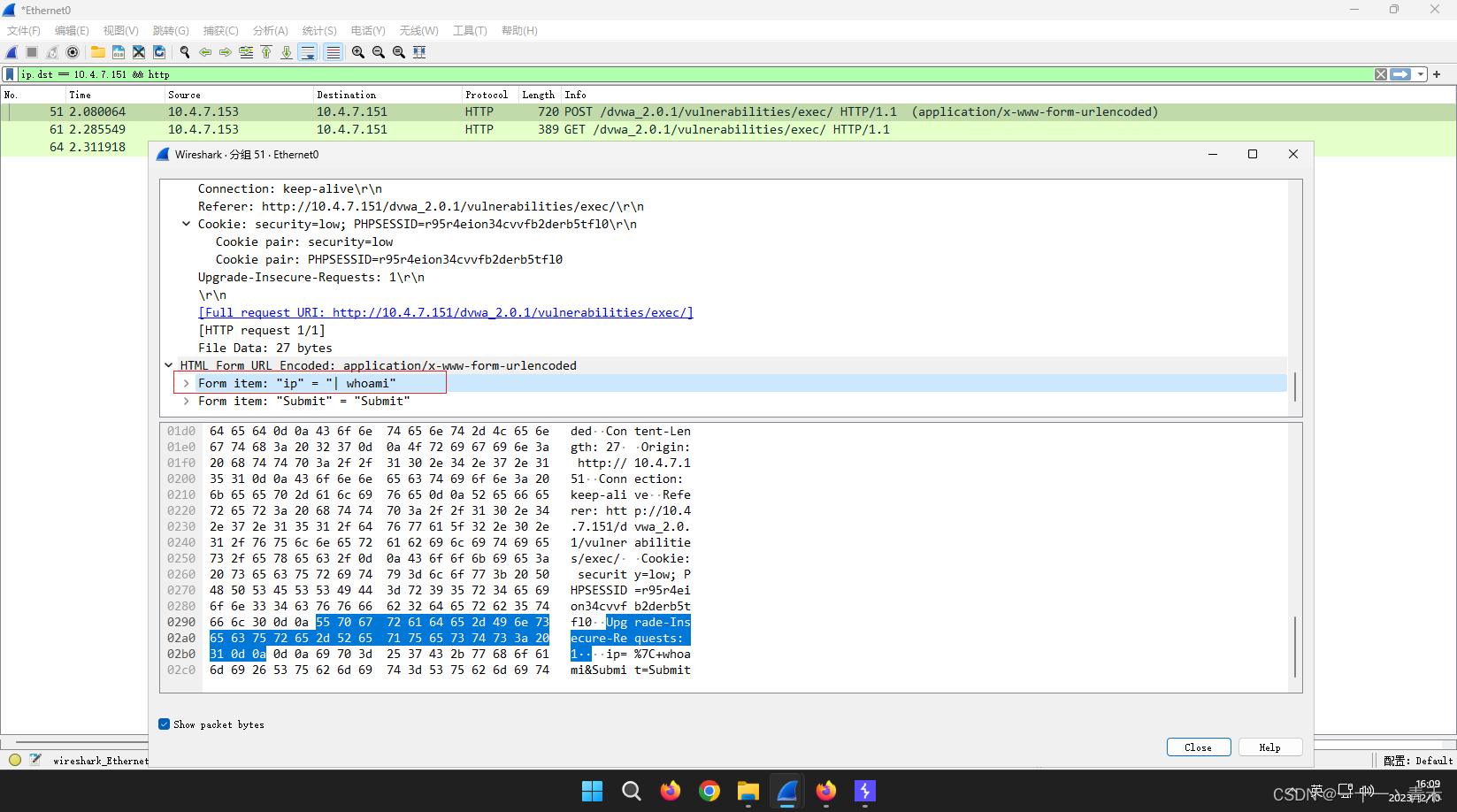Open display filter history dropdown
This screenshot has width=1457, height=812.
pyautogui.click(x=1421, y=74)
